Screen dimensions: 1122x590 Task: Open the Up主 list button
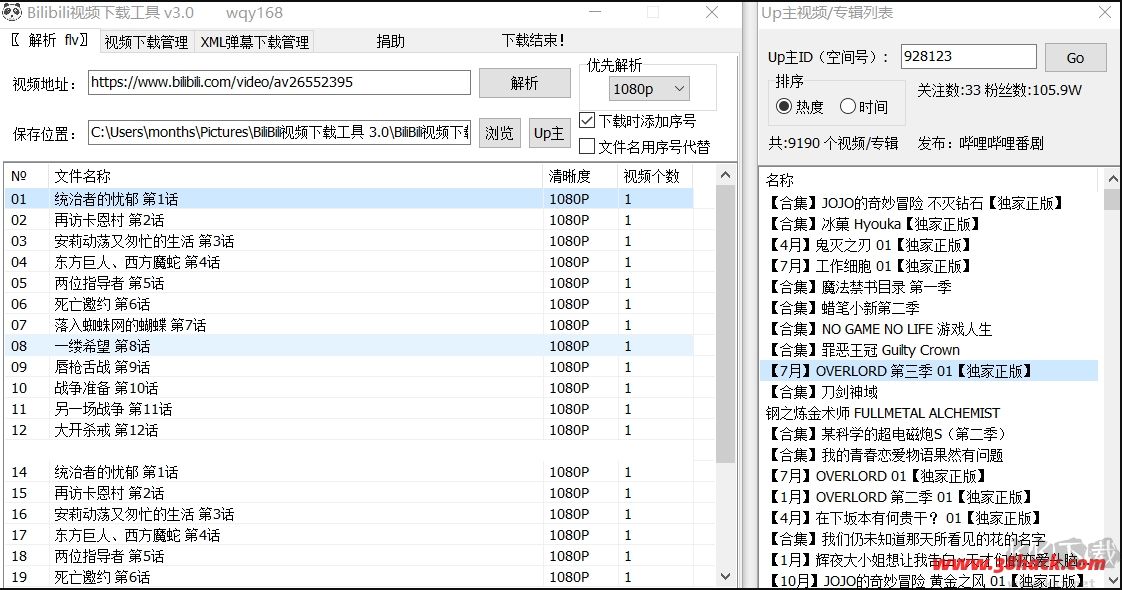pos(549,133)
